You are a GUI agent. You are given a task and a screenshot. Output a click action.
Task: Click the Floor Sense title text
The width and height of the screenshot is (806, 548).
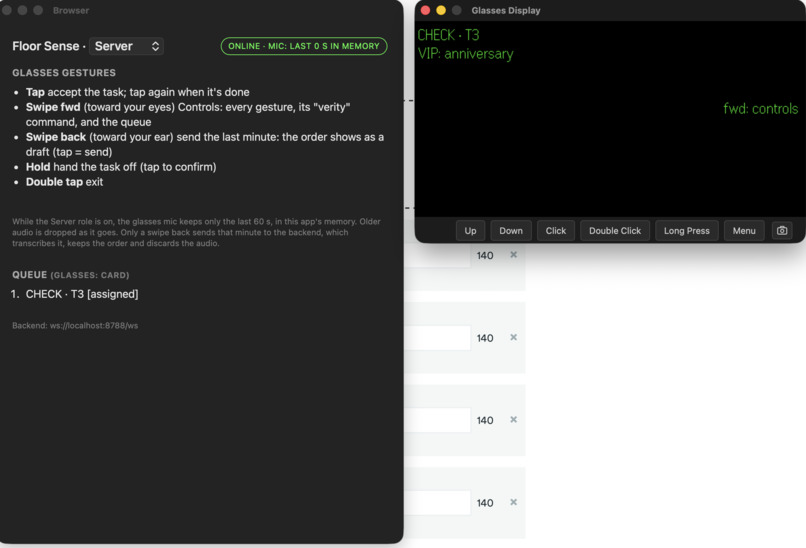[46, 46]
